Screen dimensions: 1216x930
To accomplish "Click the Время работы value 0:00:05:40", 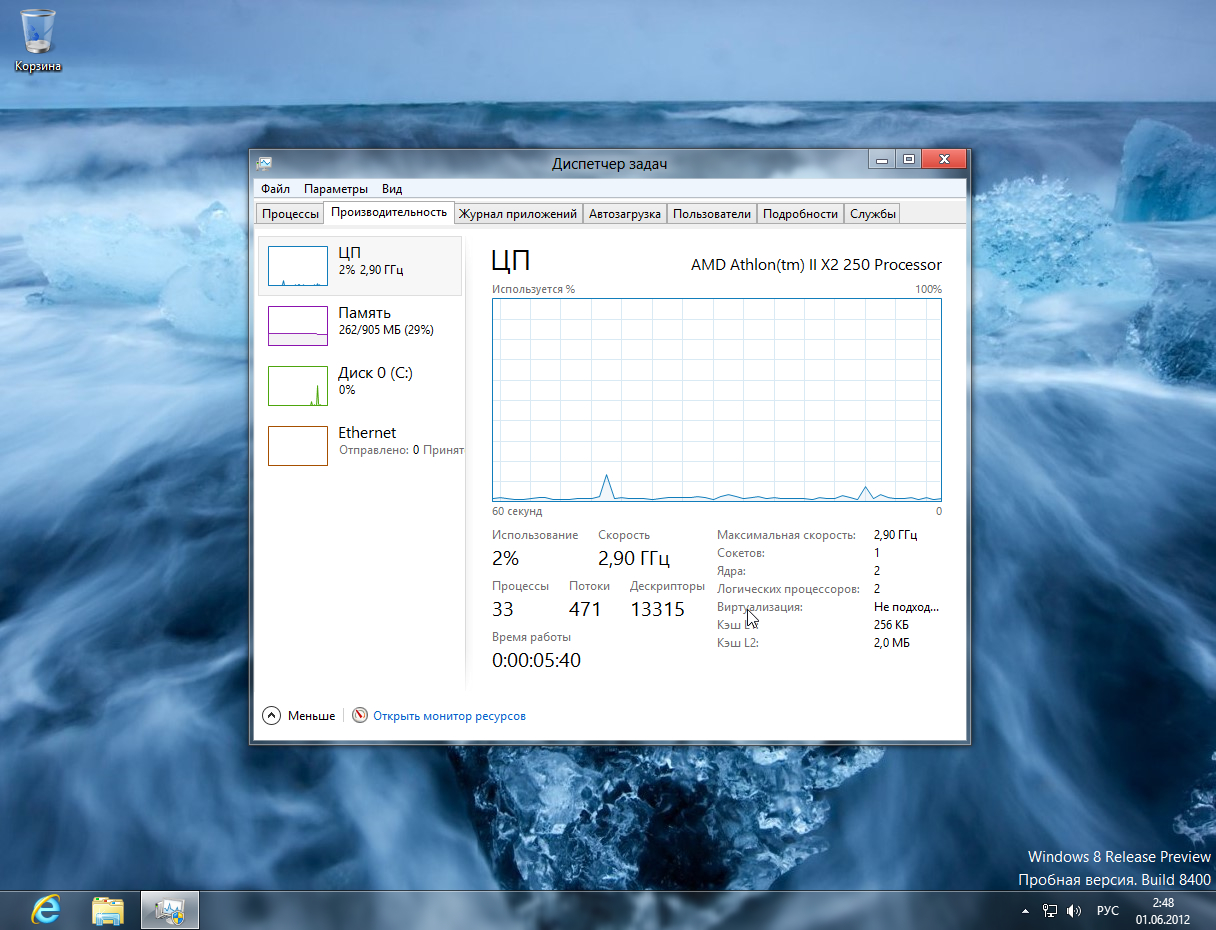I will 536,660.
